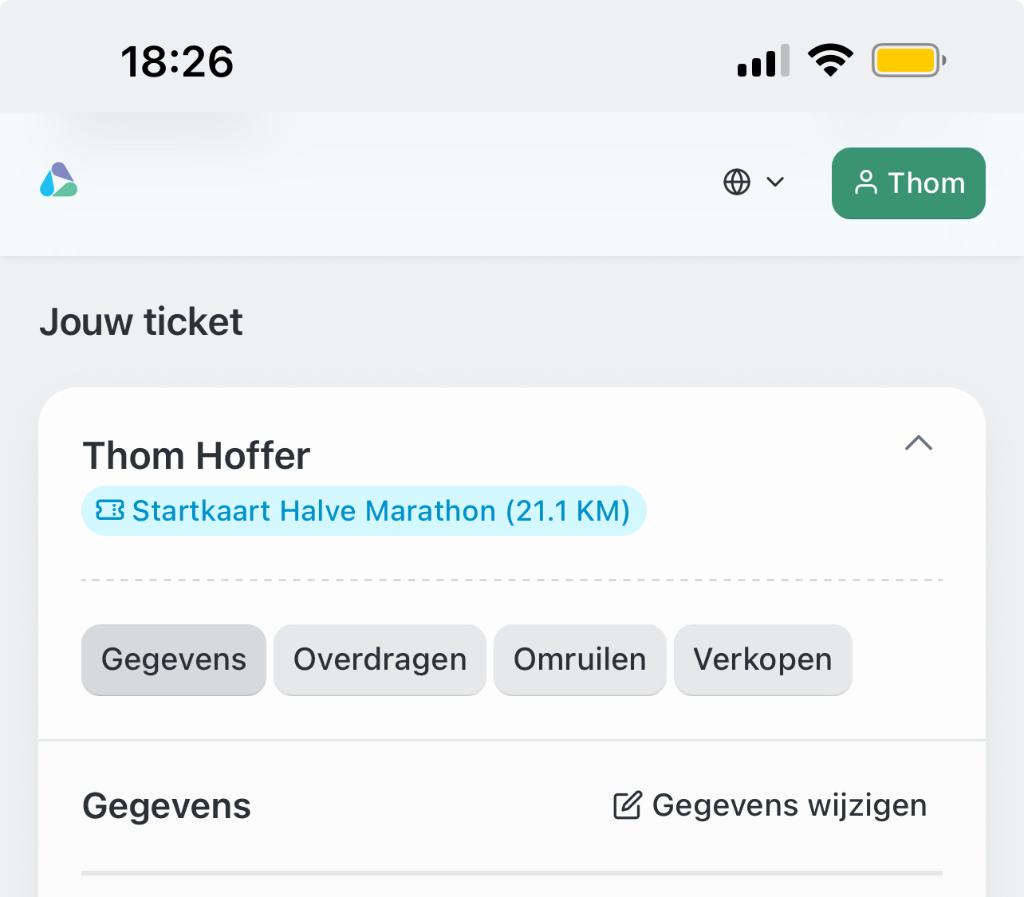Expand the Thom account menu
This screenshot has width=1024, height=897.
908,183
